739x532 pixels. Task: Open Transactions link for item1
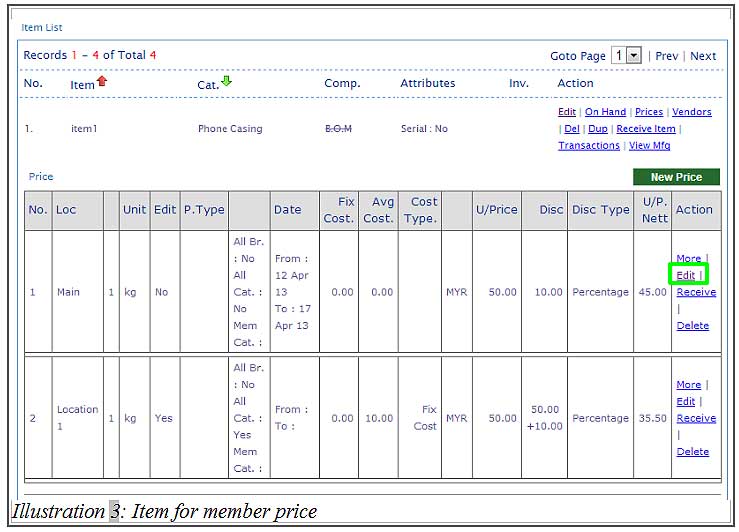[x=589, y=146]
